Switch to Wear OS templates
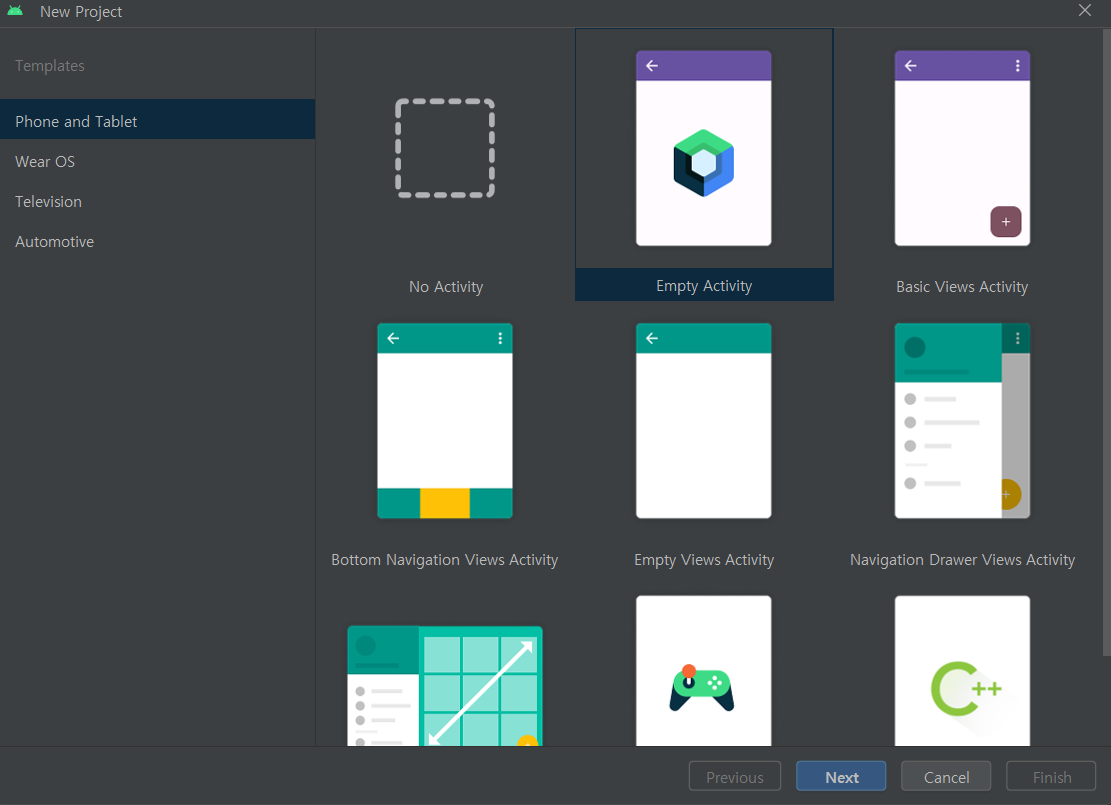Screen dimensions: 1111x805 click(x=157, y=162)
